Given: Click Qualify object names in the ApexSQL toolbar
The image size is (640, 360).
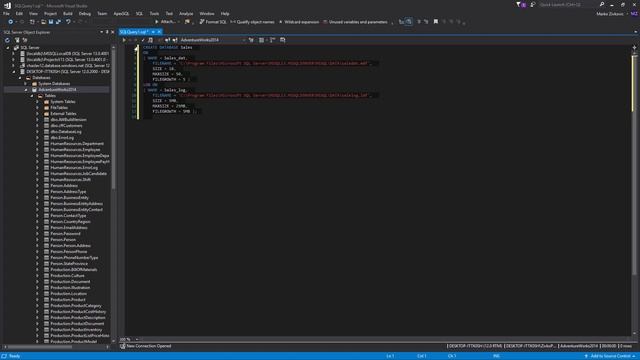Looking at the screenshot, I should tap(252, 22).
